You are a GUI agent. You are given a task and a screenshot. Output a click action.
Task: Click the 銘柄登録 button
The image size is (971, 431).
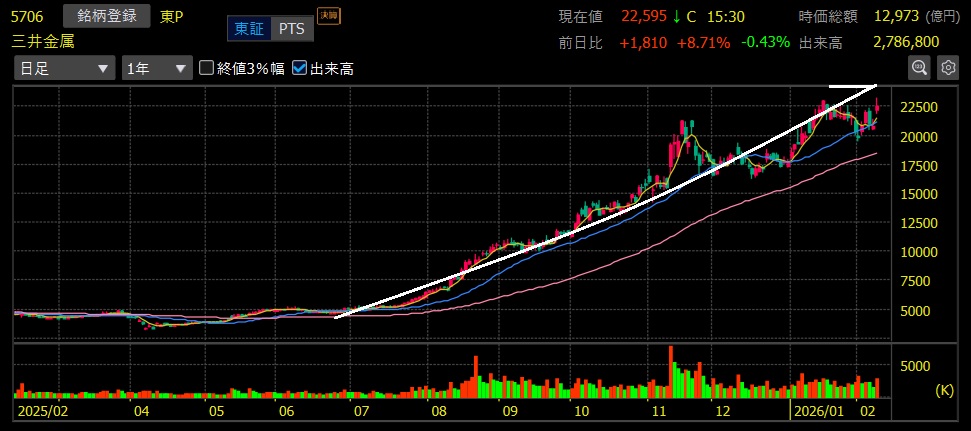[x=106, y=16]
